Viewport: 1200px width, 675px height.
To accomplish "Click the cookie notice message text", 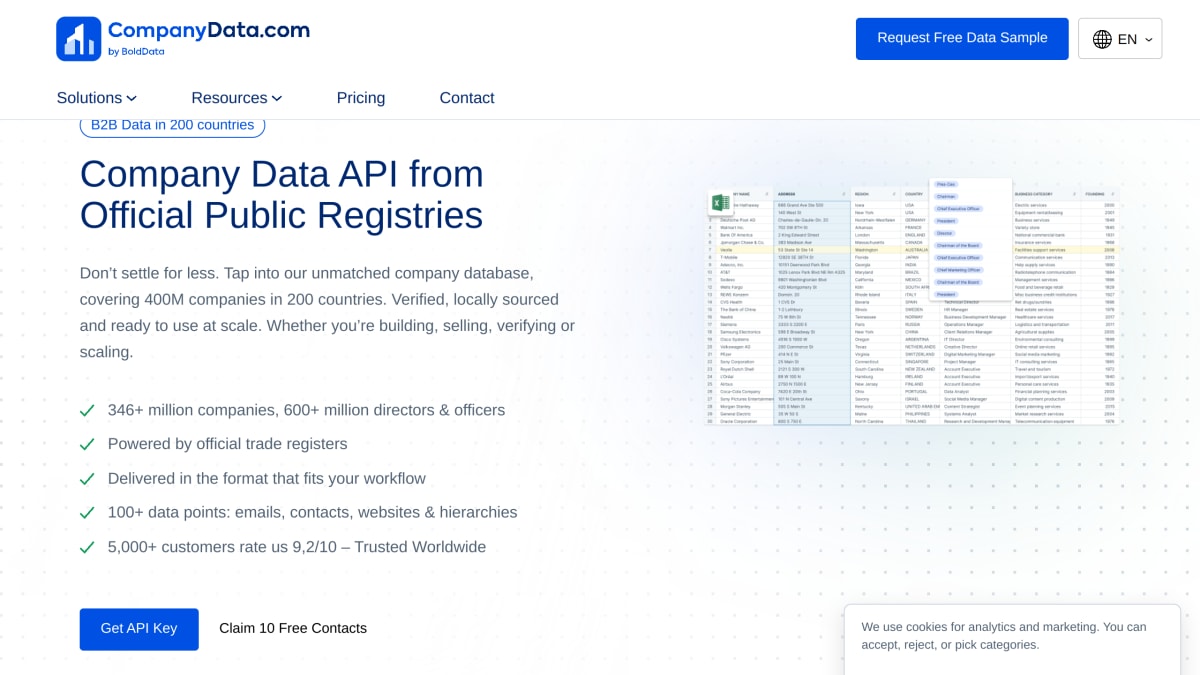I will coord(1004,636).
